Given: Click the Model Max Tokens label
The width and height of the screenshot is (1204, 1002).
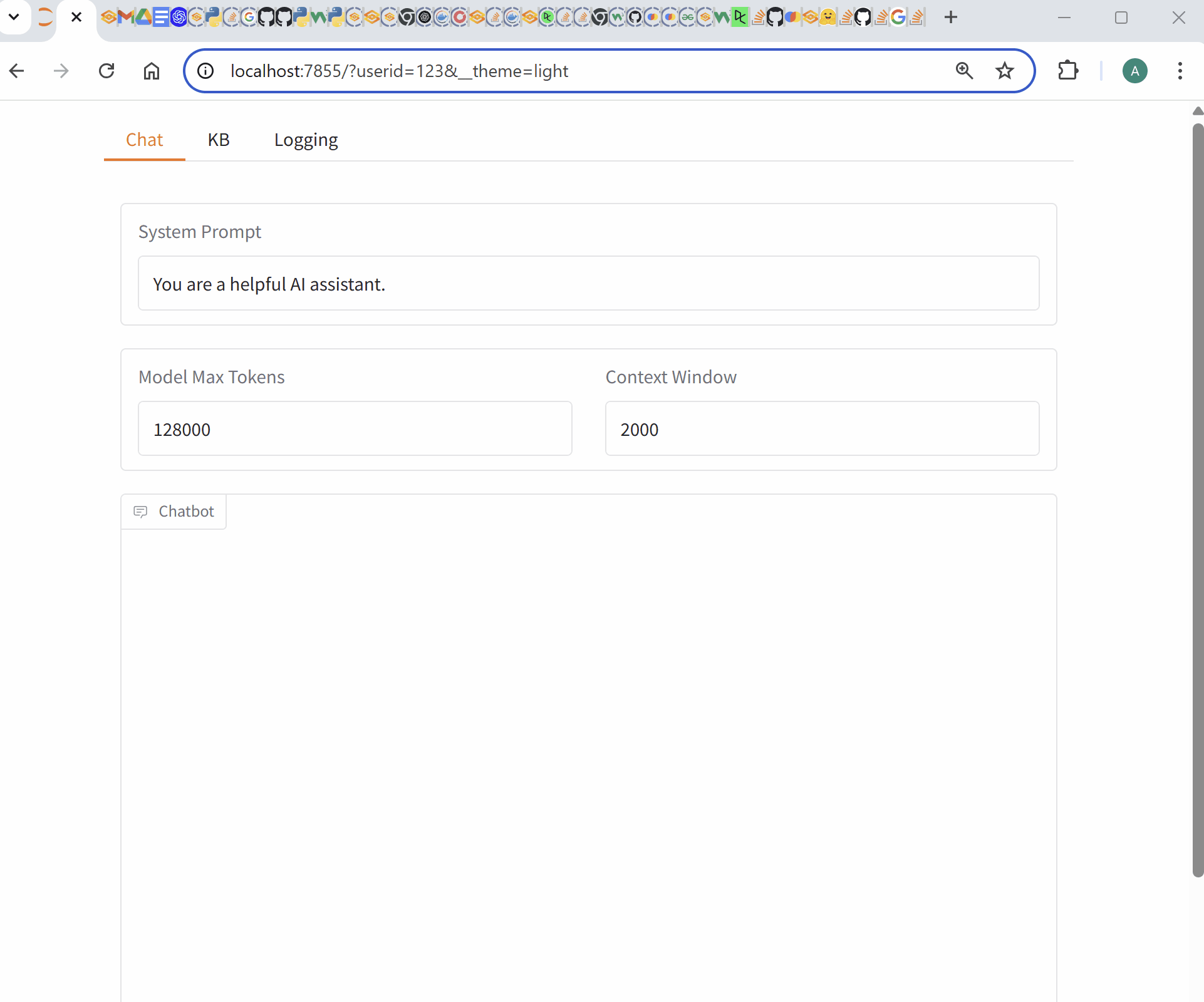Looking at the screenshot, I should pyautogui.click(x=212, y=377).
